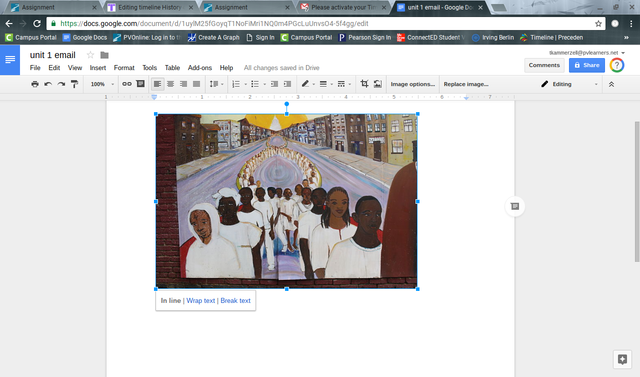Image resolution: width=640 pixels, height=377 pixels.
Task: Reload the page
Action: pyautogui.click(x=37, y=24)
